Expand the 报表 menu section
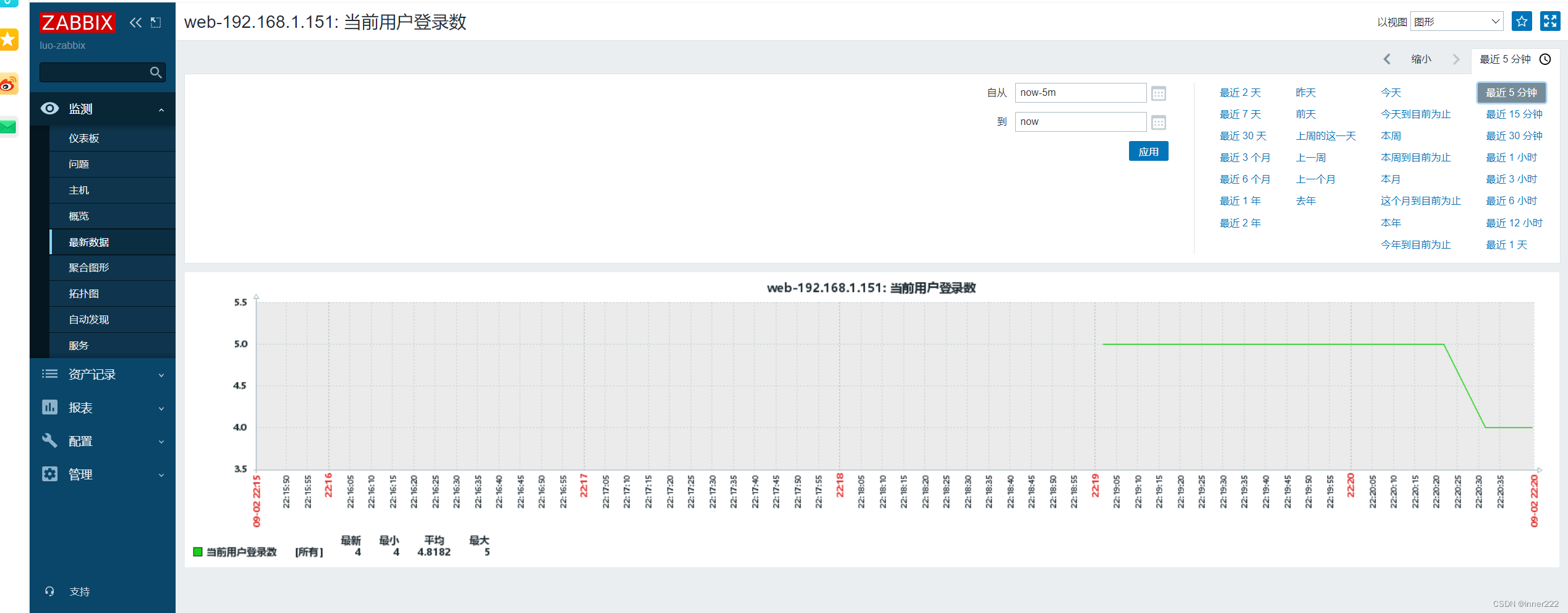 pos(161,408)
